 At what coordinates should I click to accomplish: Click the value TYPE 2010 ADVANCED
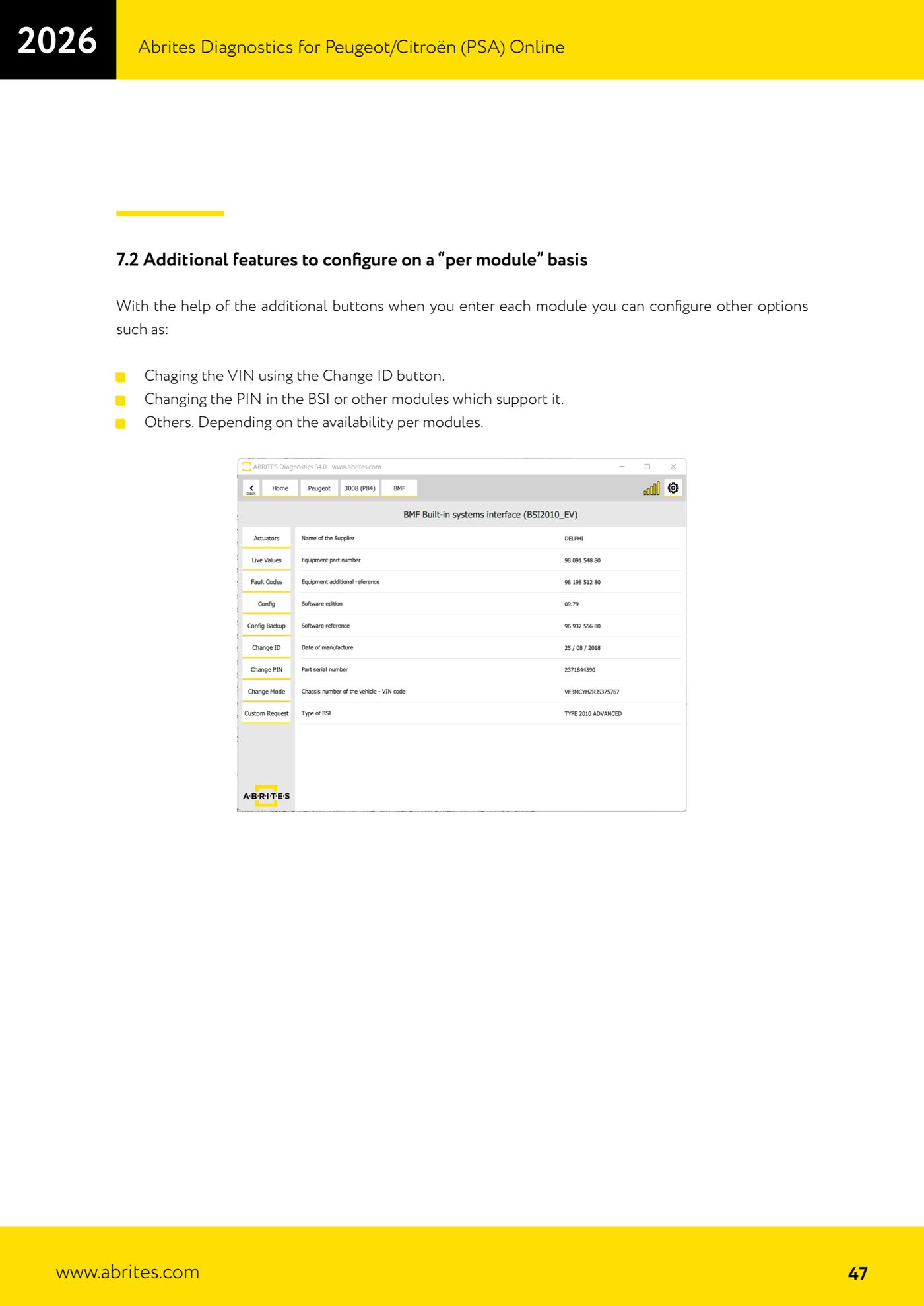coord(593,713)
